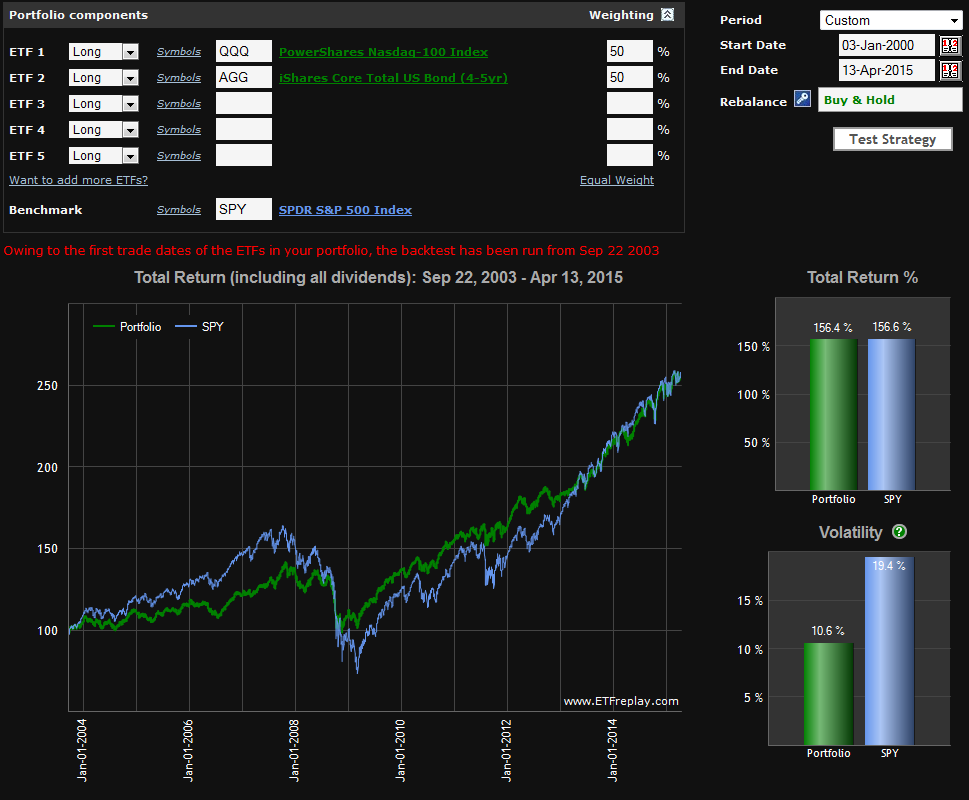Click the SPDR S&P 500 Index link
This screenshot has height=800, width=969.
tap(345, 210)
